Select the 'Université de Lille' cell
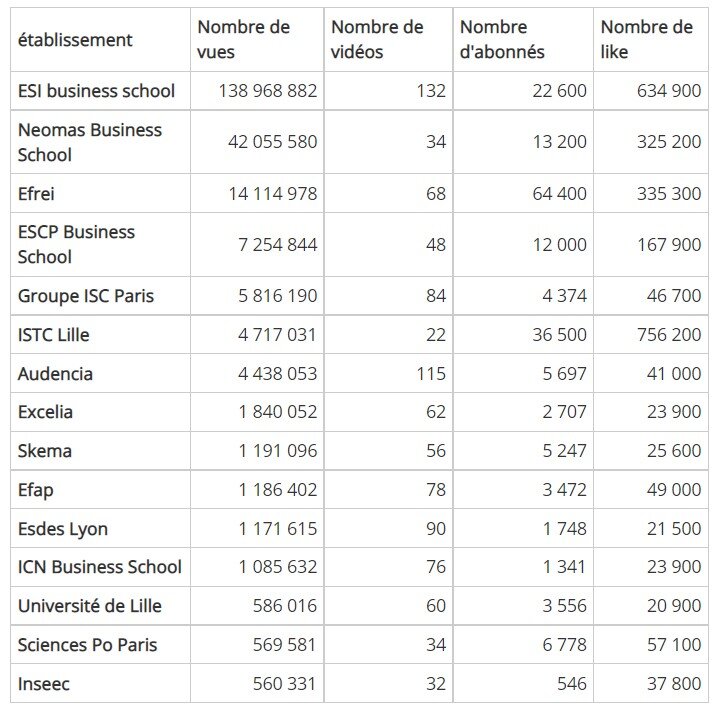Image resolution: width=715 pixels, height=708 pixels. (89, 606)
